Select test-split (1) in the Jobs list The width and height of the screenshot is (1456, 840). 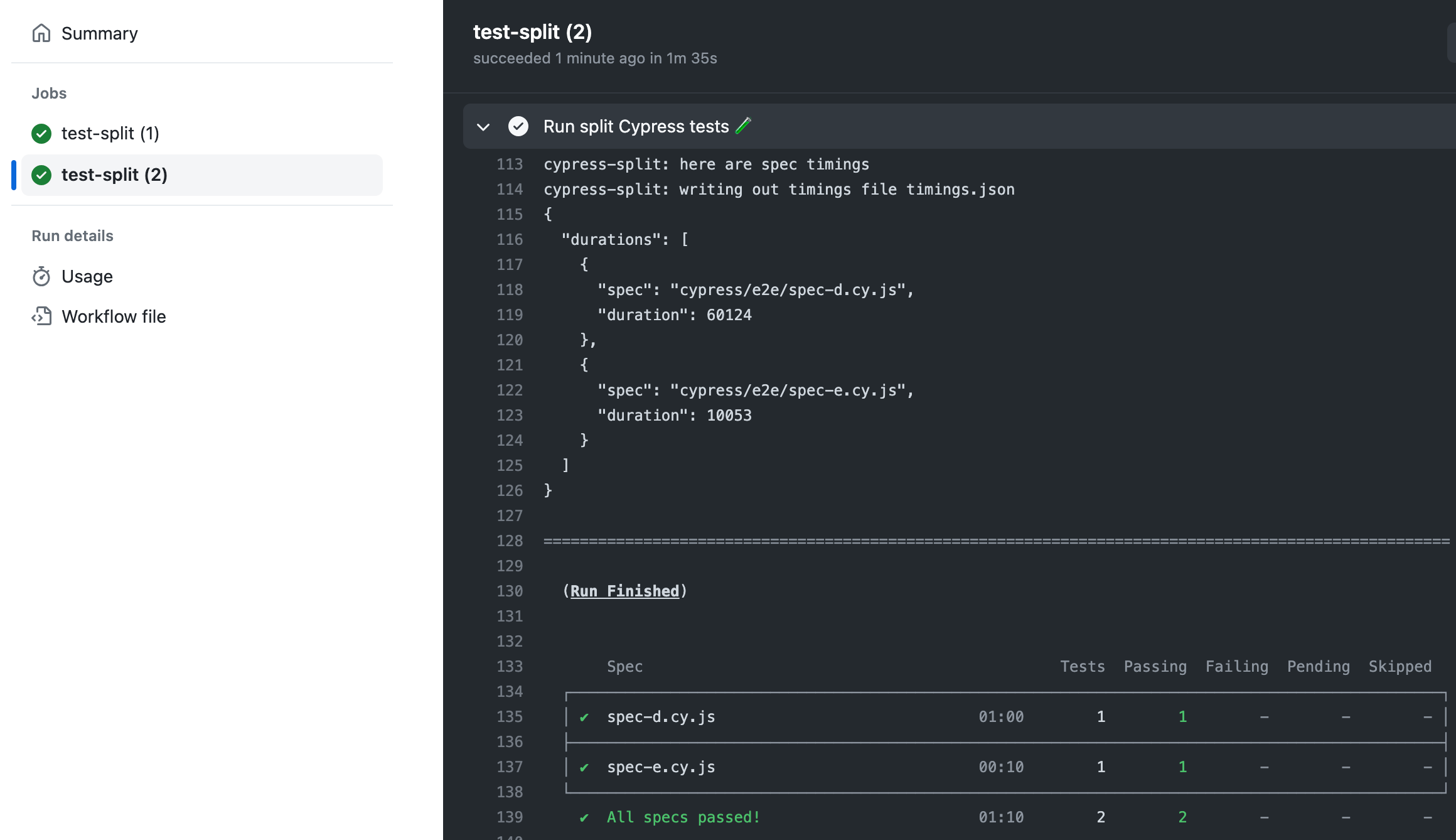(110, 133)
